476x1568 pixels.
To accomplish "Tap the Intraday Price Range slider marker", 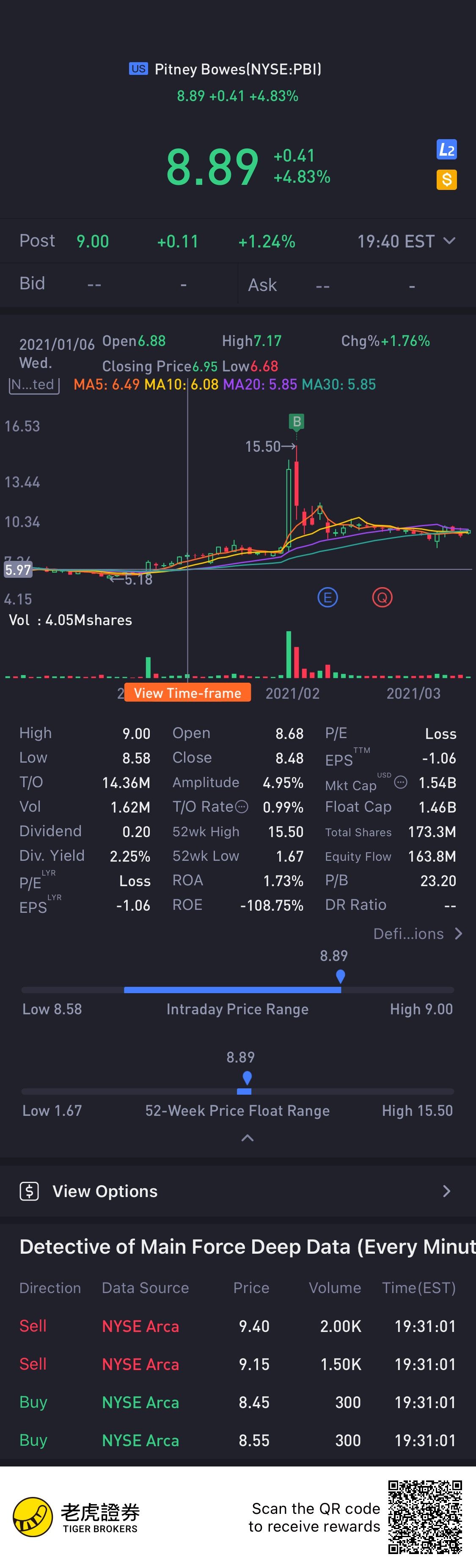I will point(340,976).
